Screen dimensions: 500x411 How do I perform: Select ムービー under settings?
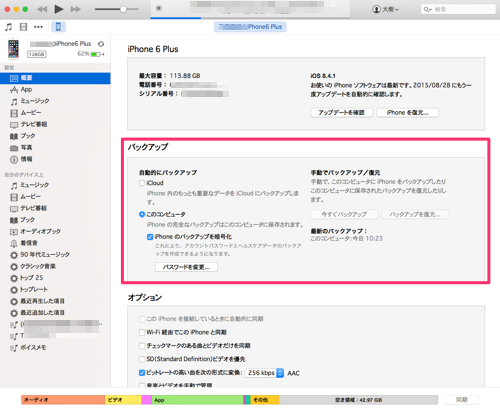click(x=55, y=113)
